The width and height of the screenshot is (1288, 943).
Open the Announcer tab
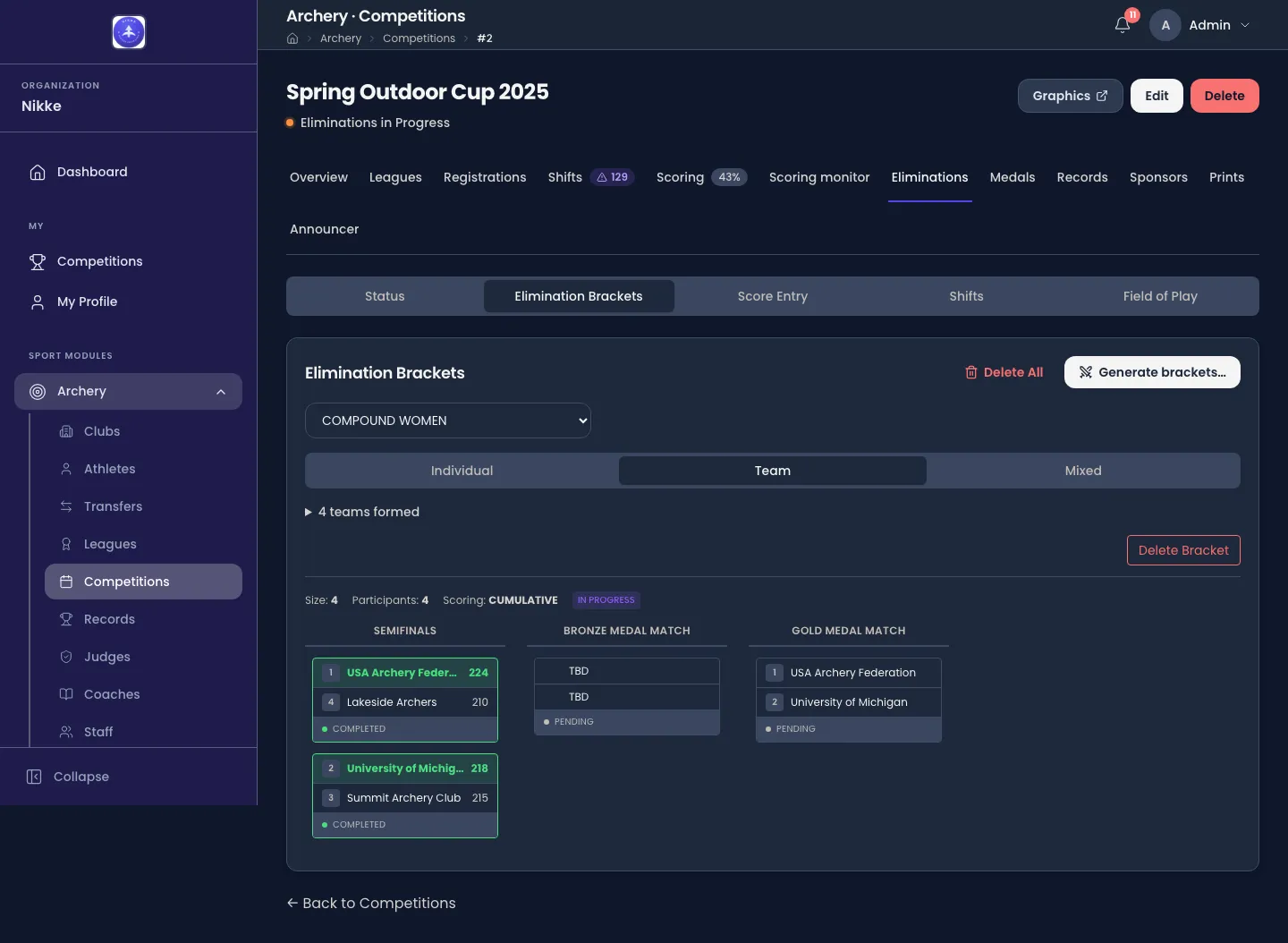click(324, 229)
